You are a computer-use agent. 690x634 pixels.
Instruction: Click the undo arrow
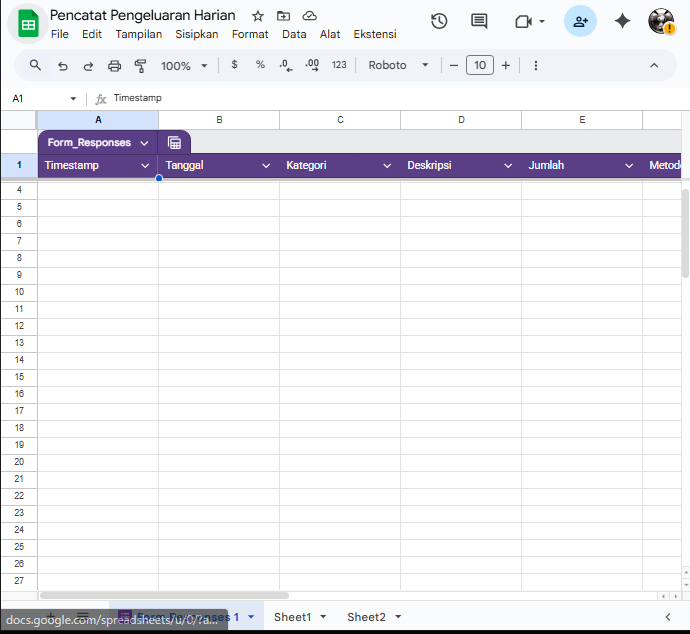[x=63, y=65]
